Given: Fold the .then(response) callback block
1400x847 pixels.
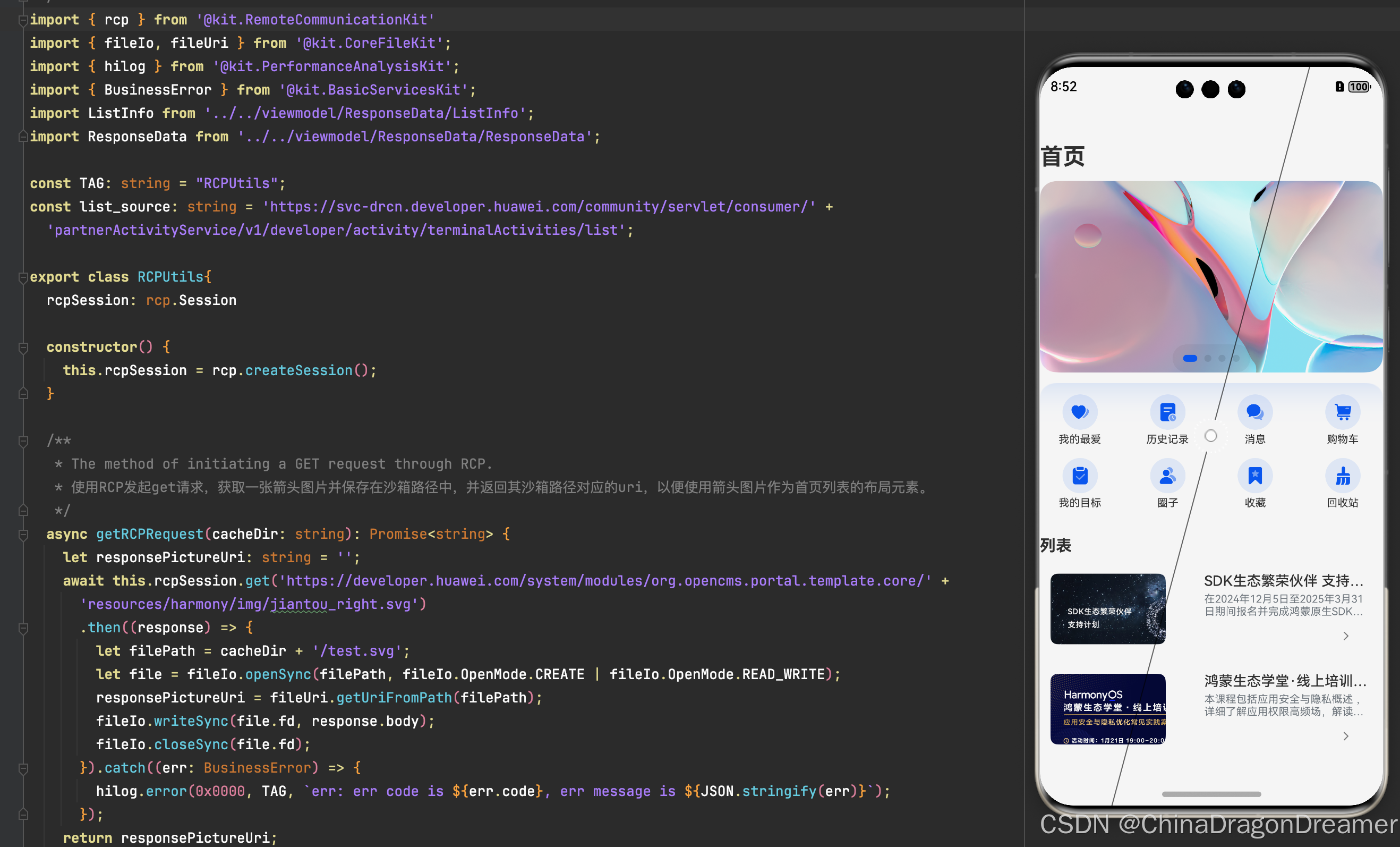Looking at the screenshot, I should point(23,628).
